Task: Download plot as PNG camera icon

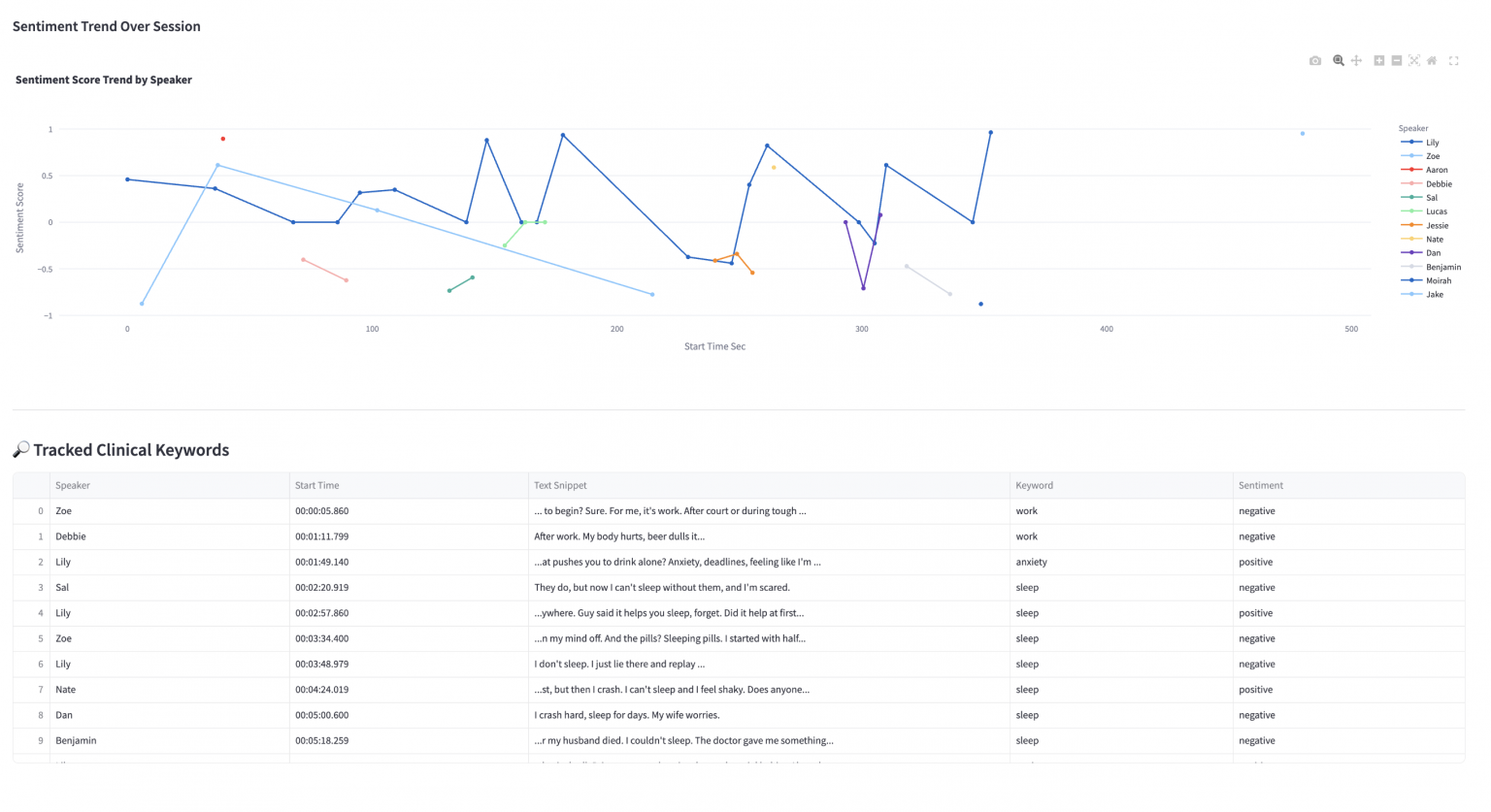Action: (x=1315, y=61)
